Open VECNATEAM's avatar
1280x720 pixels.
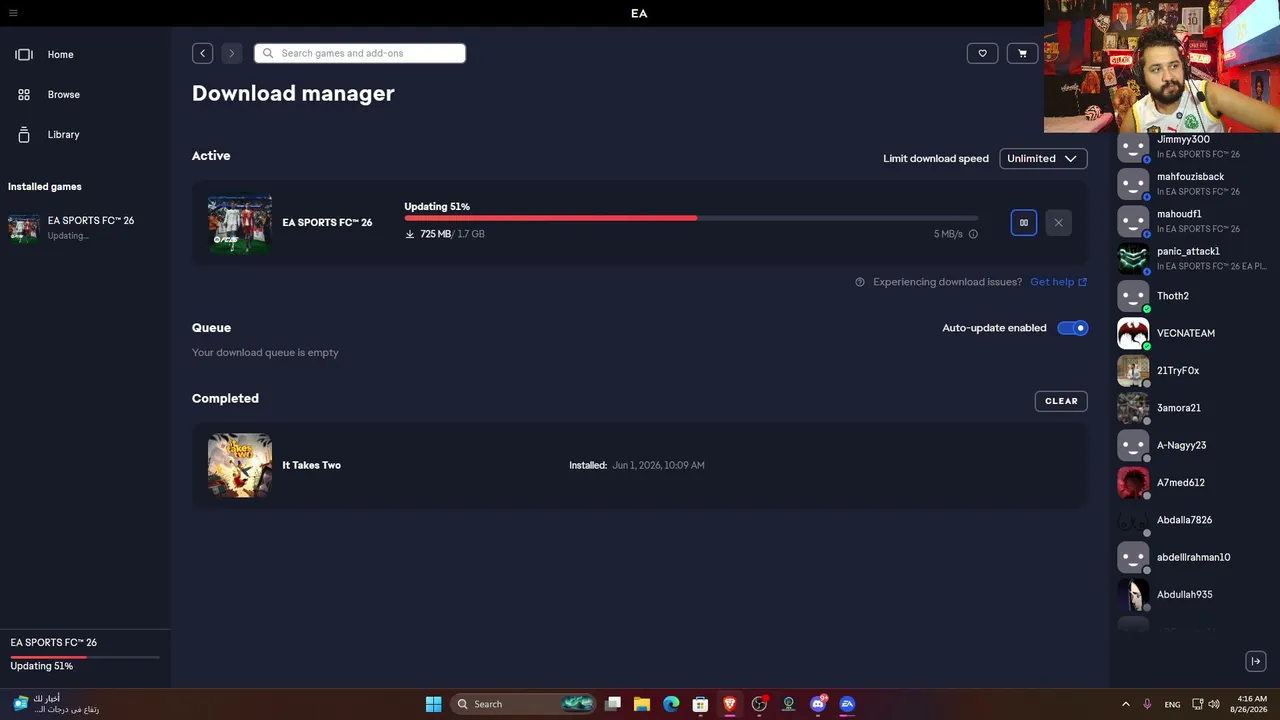[1133, 333]
